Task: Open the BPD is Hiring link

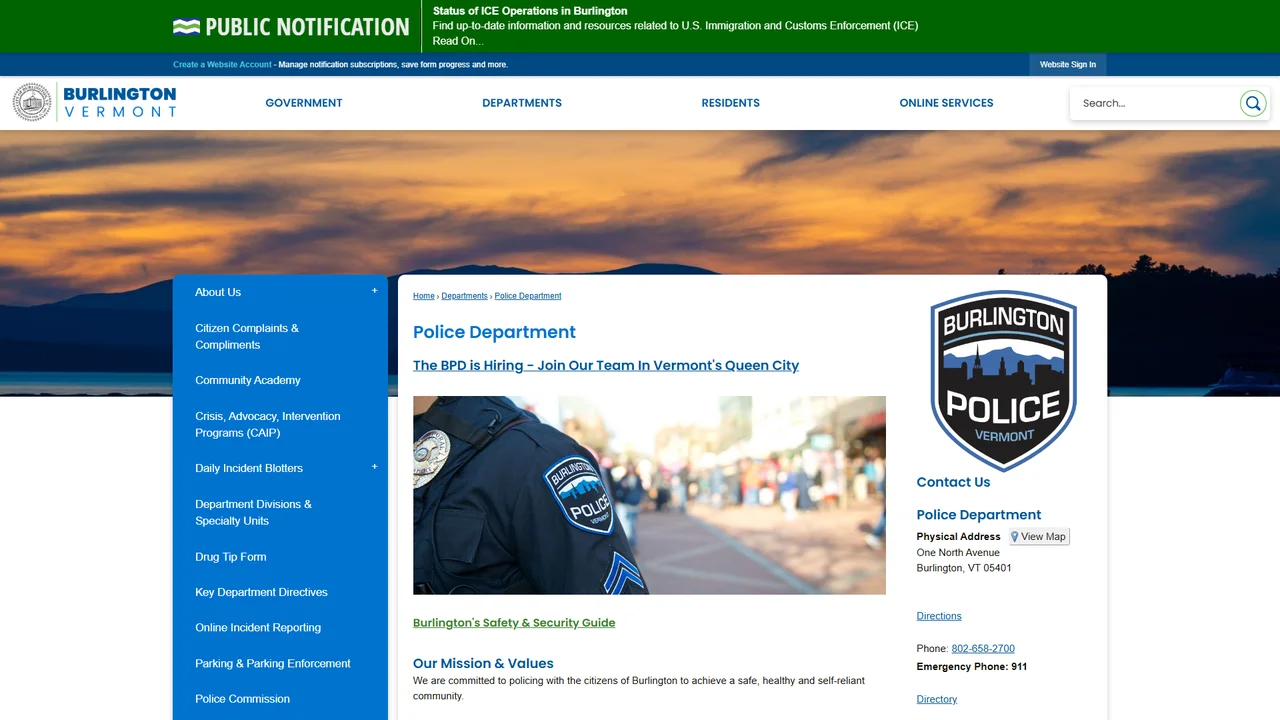Action: pyautogui.click(x=606, y=366)
